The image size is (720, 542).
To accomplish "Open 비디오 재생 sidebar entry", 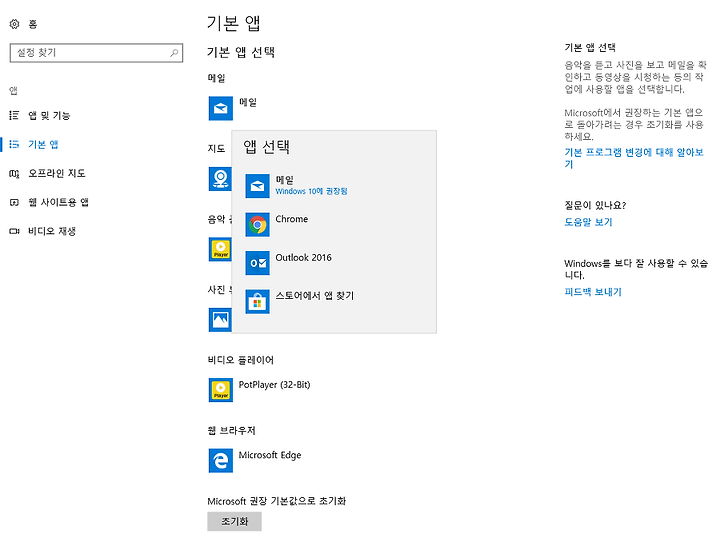I will [52, 231].
